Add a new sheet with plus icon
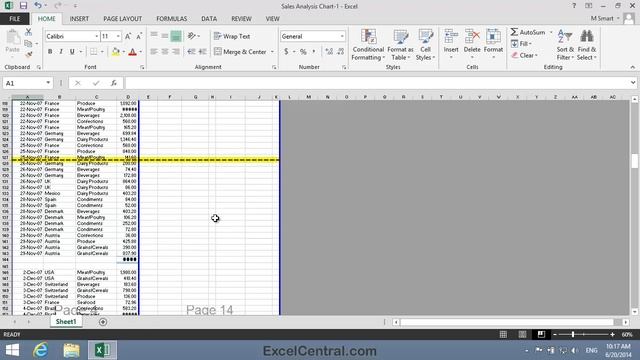Viewport: 640px width, 360px height. tap(103, 322)
